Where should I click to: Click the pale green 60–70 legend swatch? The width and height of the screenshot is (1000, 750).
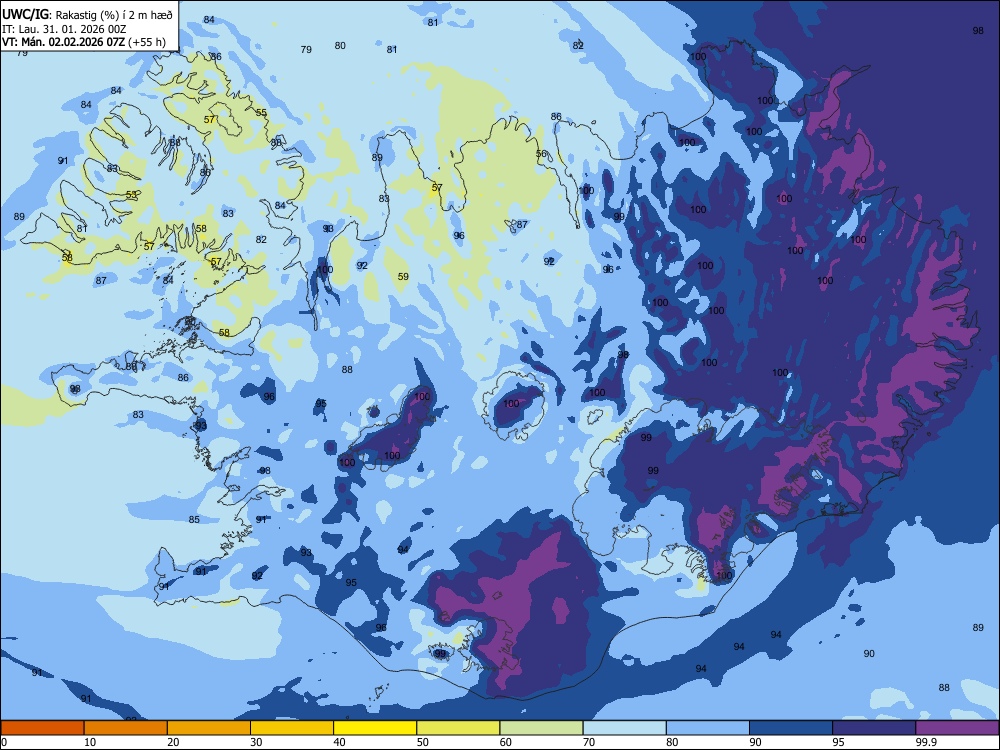(x=541, y=728)
